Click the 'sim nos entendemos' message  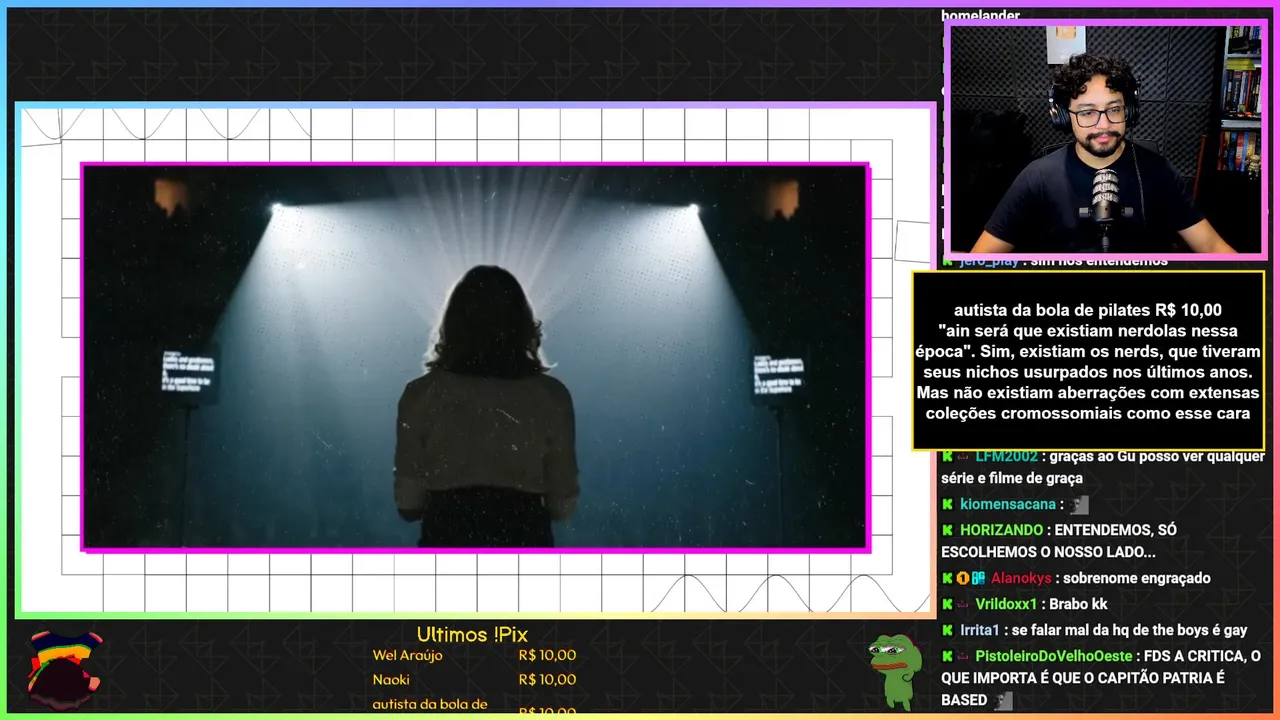point(1099,261)
